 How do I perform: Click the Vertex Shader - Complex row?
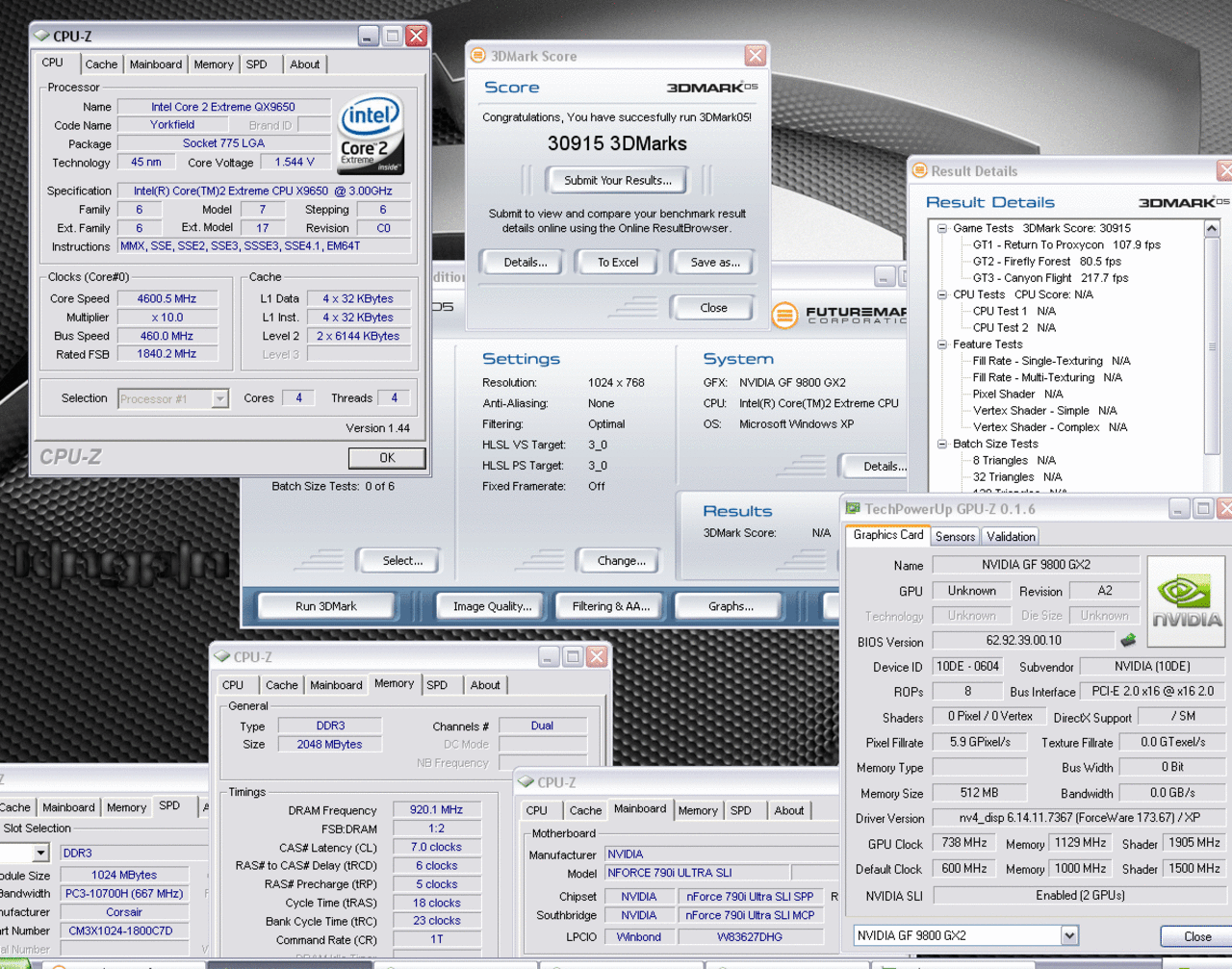[x=1051, y=427]
